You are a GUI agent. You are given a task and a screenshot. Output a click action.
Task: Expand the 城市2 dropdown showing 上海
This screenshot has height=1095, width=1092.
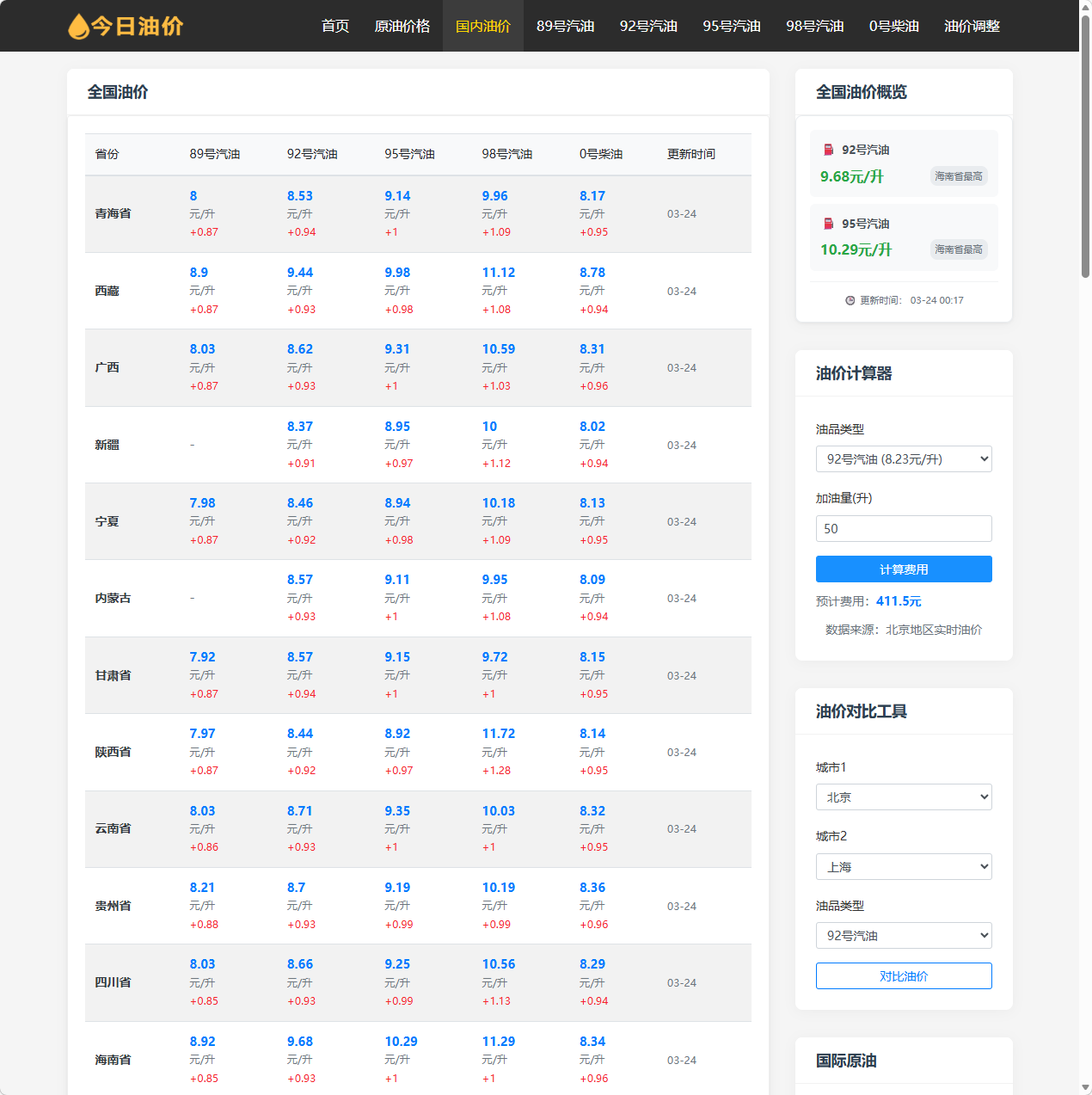903,867
